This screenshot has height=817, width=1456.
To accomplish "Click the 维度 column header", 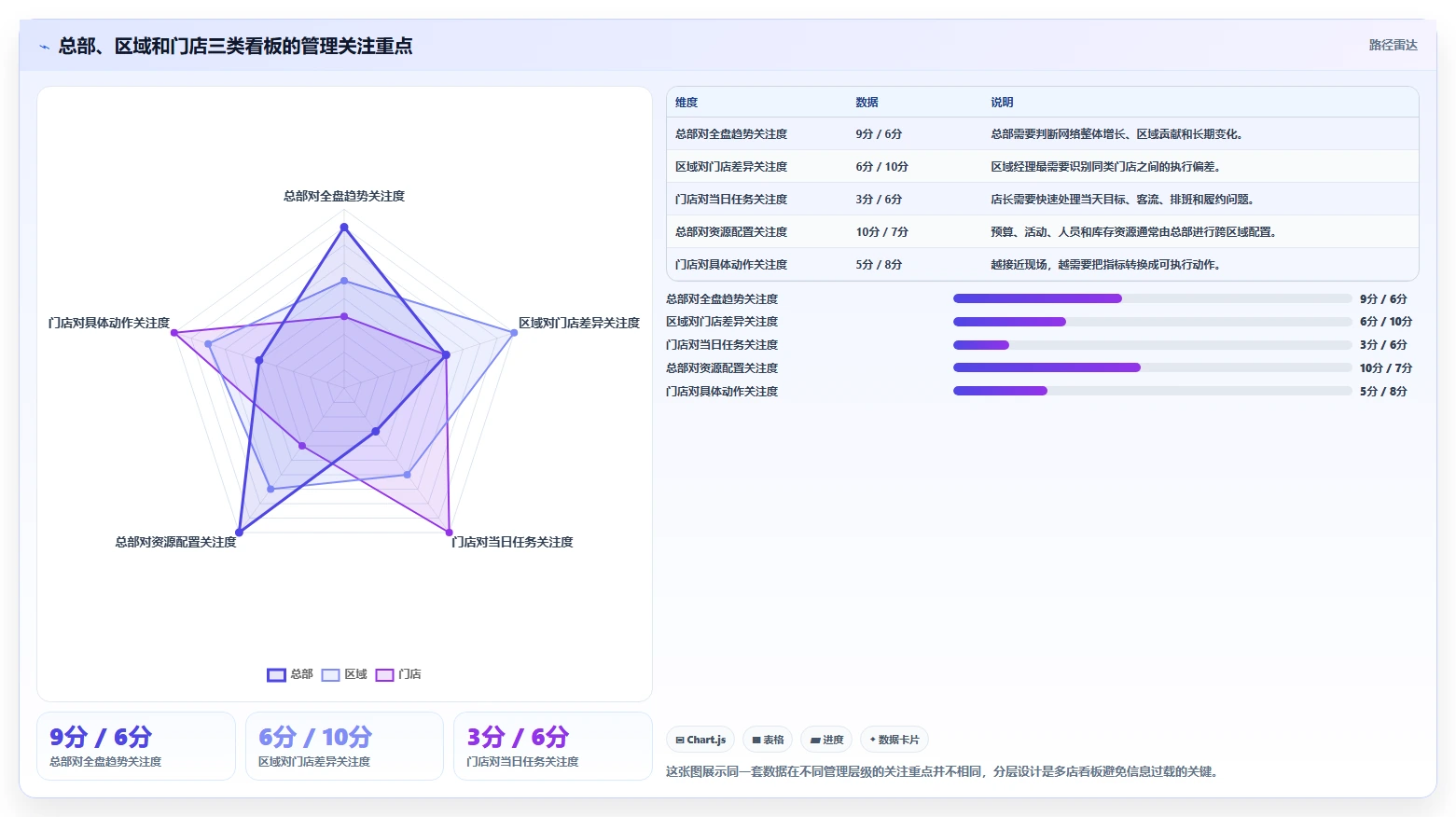I will 686,103.
